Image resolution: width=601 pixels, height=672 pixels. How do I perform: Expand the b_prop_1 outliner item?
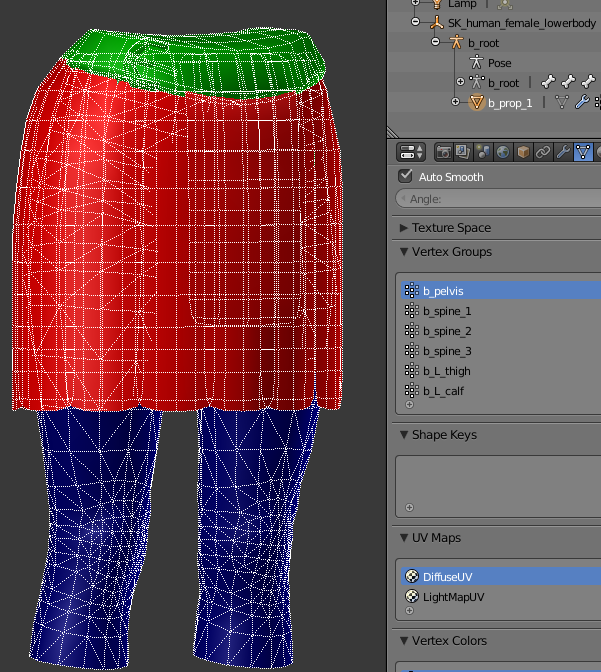pyautogui.click(x=456, y=102)
